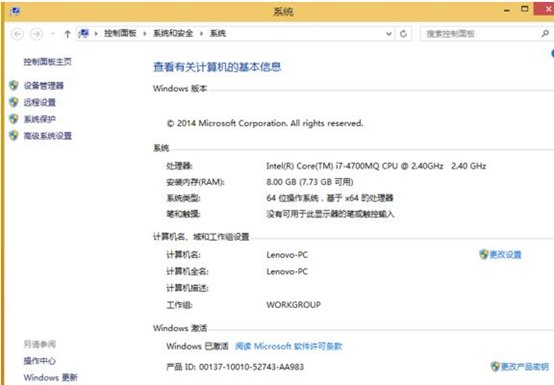Click the WORKGROUP value
554x385 pixels.
[x=294, y=305]
